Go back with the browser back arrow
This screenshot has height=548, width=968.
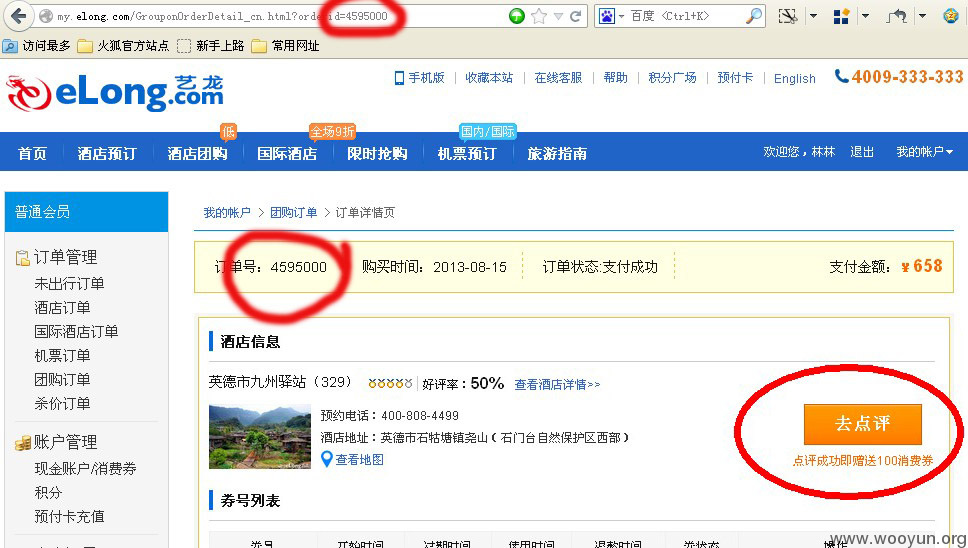[19, 15]
